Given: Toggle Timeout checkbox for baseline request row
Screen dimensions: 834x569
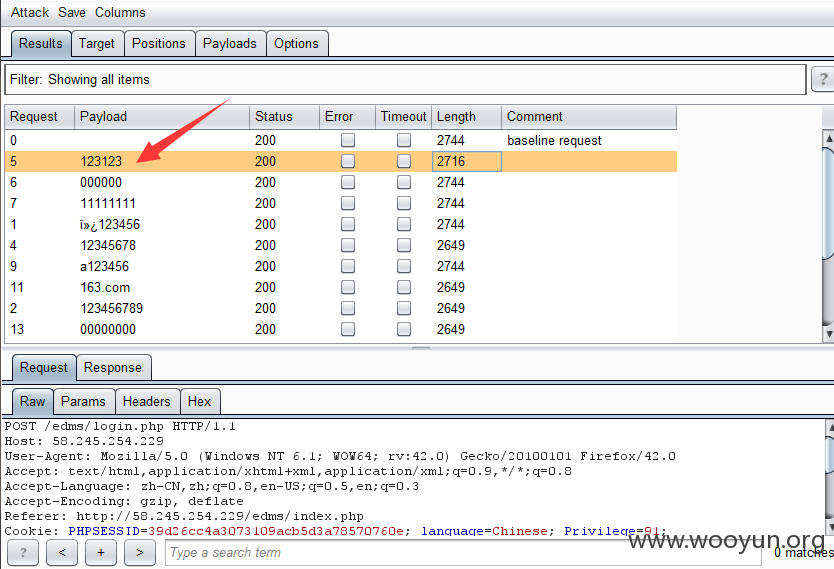Looking at the screenshot, I should click(x=404, y=140).
